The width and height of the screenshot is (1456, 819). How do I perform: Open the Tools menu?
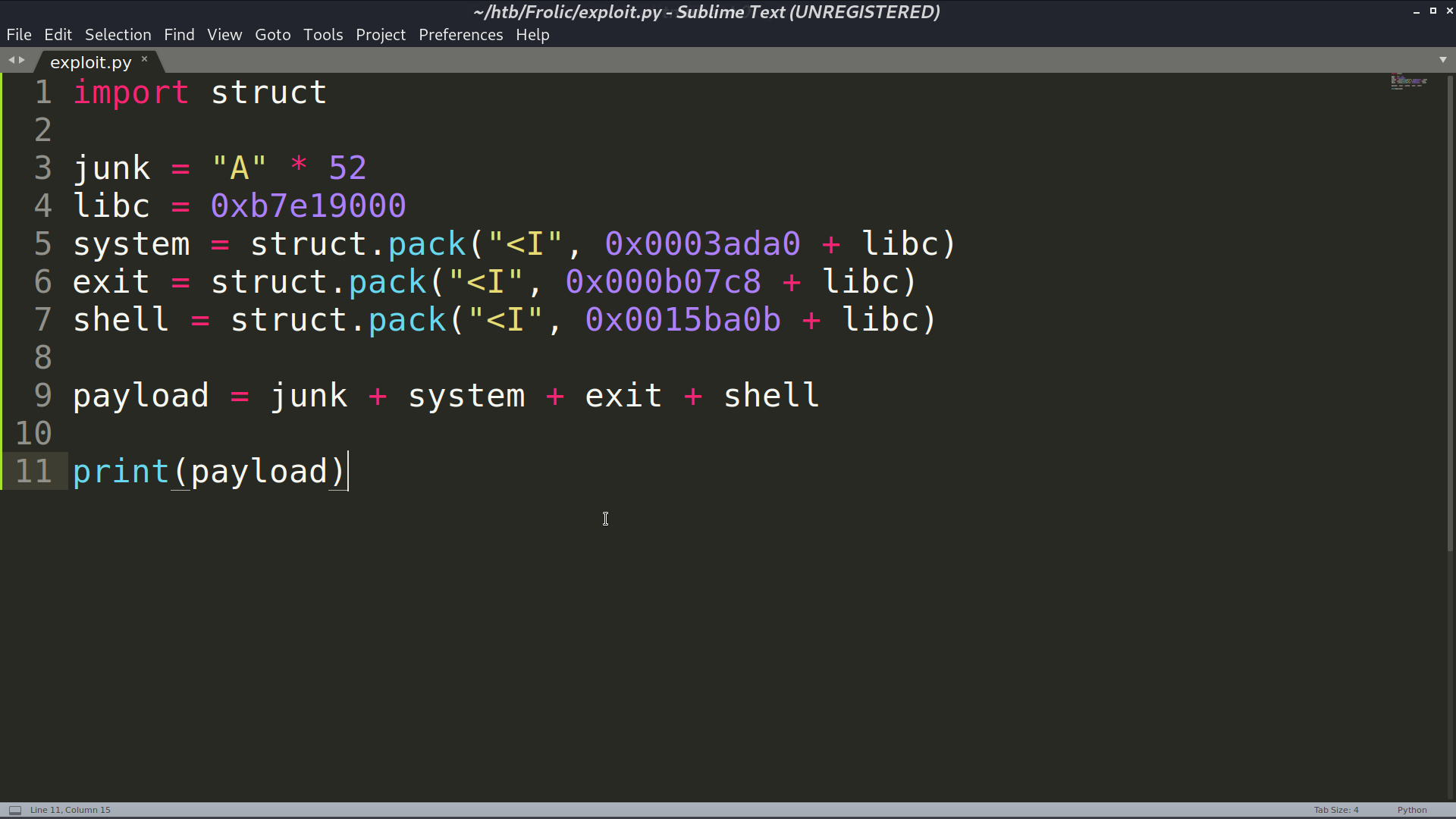pyautogui.click(x=323, y=35)
